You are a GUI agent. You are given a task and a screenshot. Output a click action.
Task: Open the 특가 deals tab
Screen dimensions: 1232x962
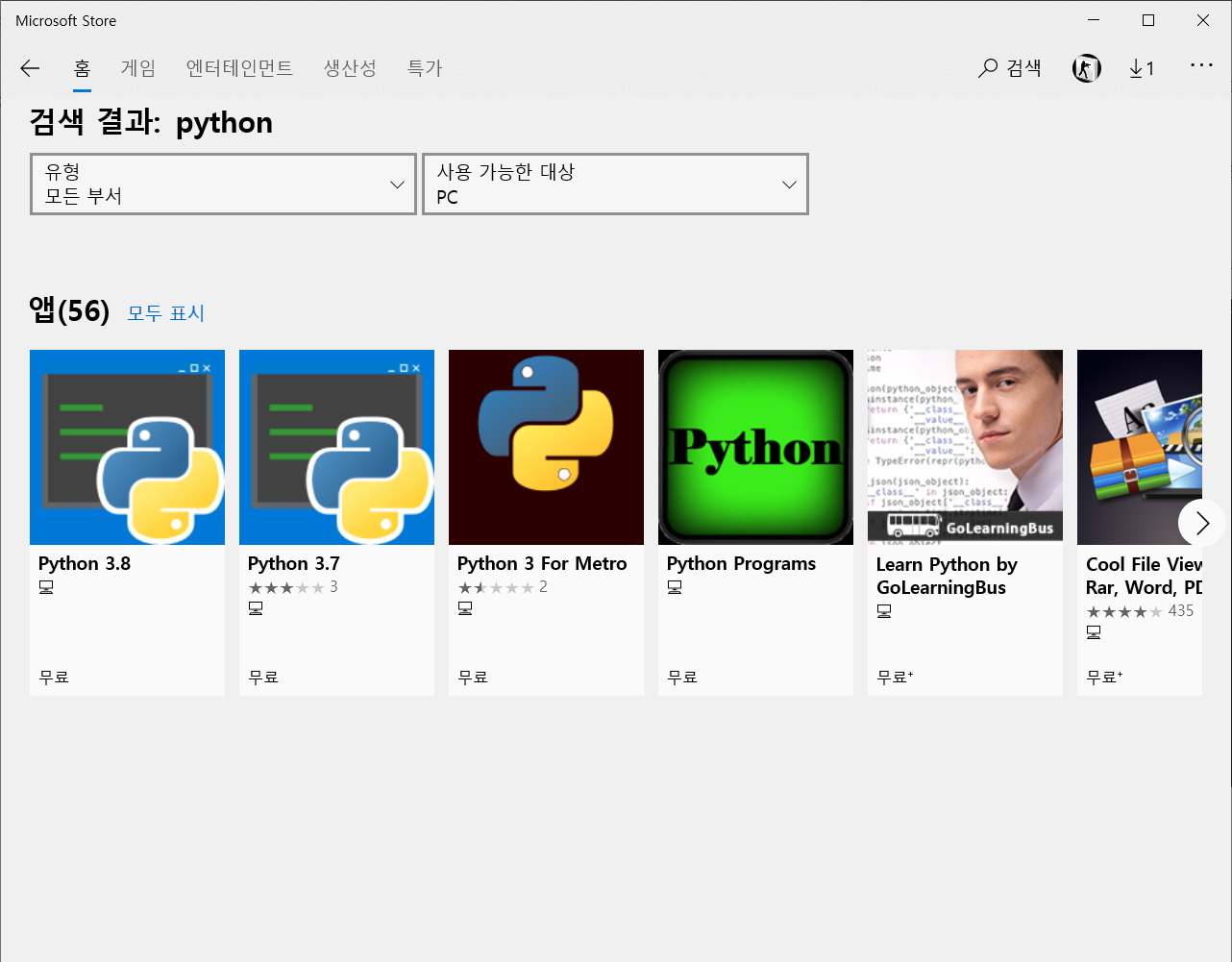coord(424,68)
